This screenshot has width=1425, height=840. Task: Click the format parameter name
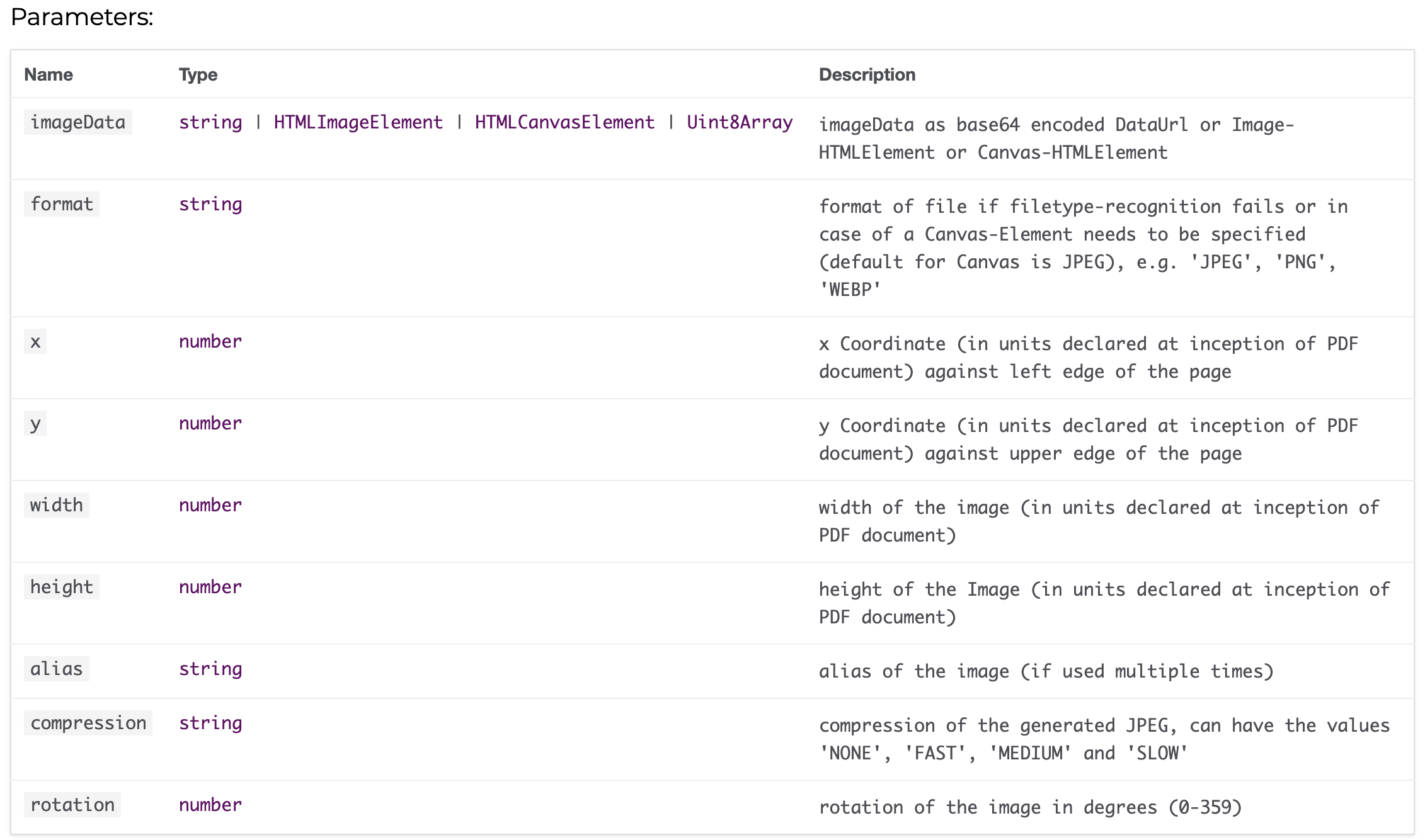(61, 204)
